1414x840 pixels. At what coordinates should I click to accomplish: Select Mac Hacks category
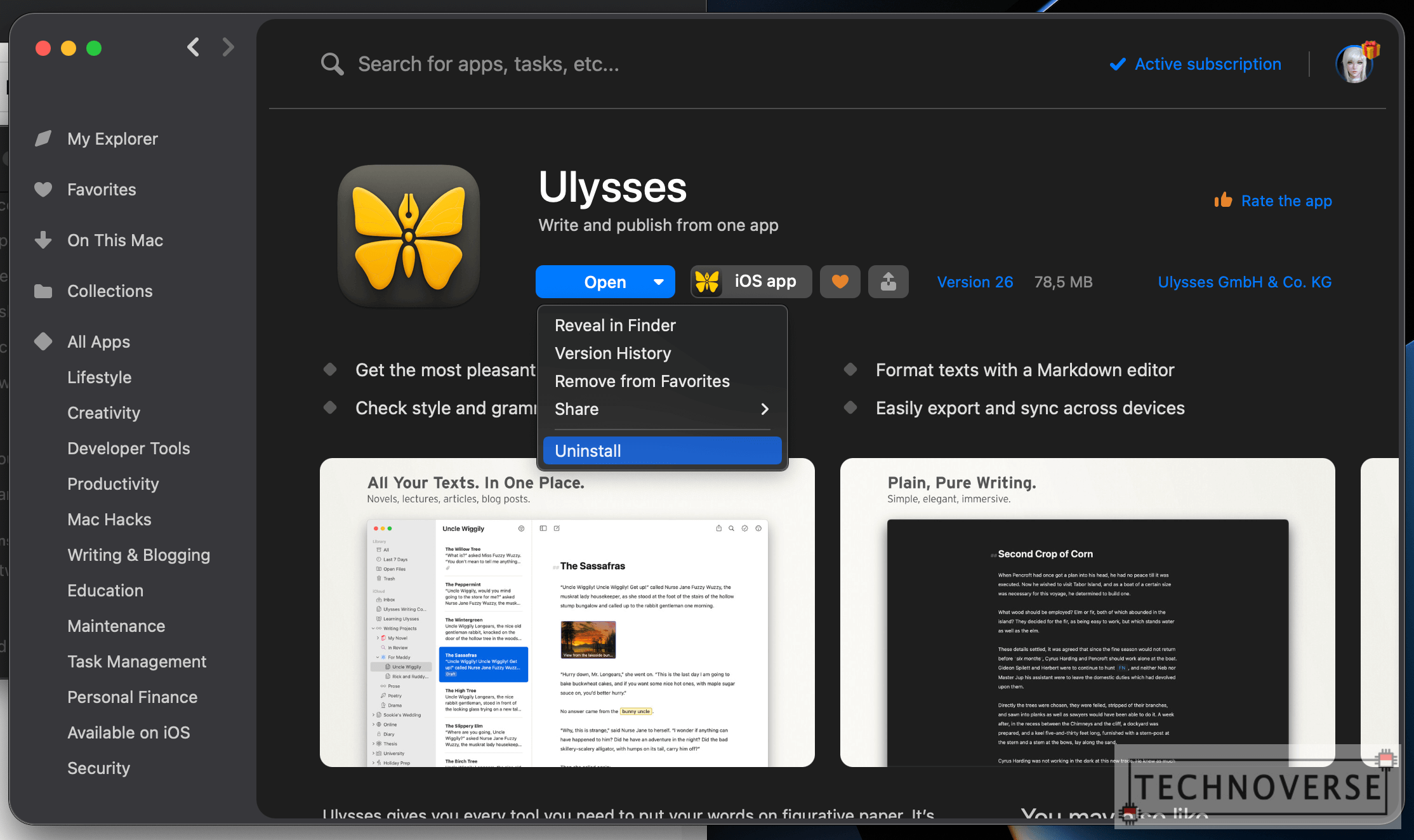coord(109,519)
